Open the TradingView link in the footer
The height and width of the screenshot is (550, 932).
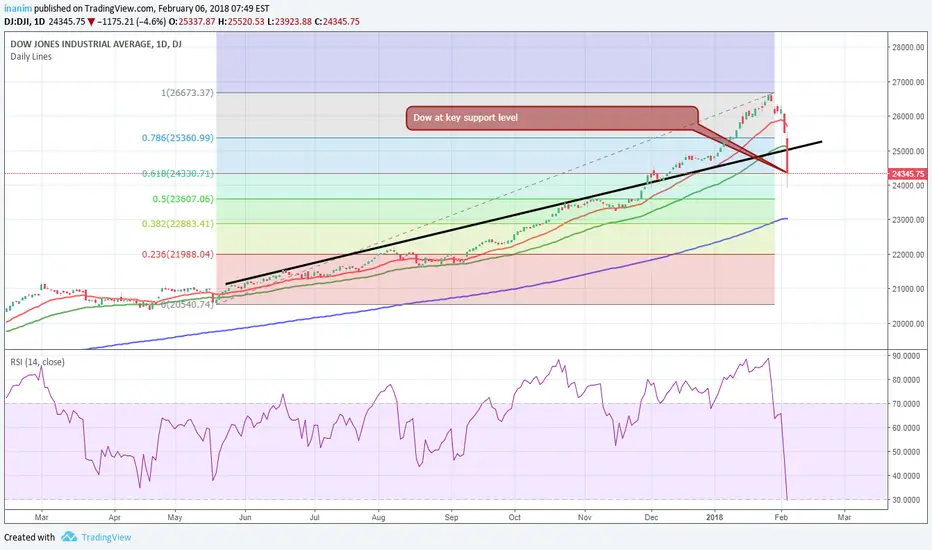tap(106, 537)
